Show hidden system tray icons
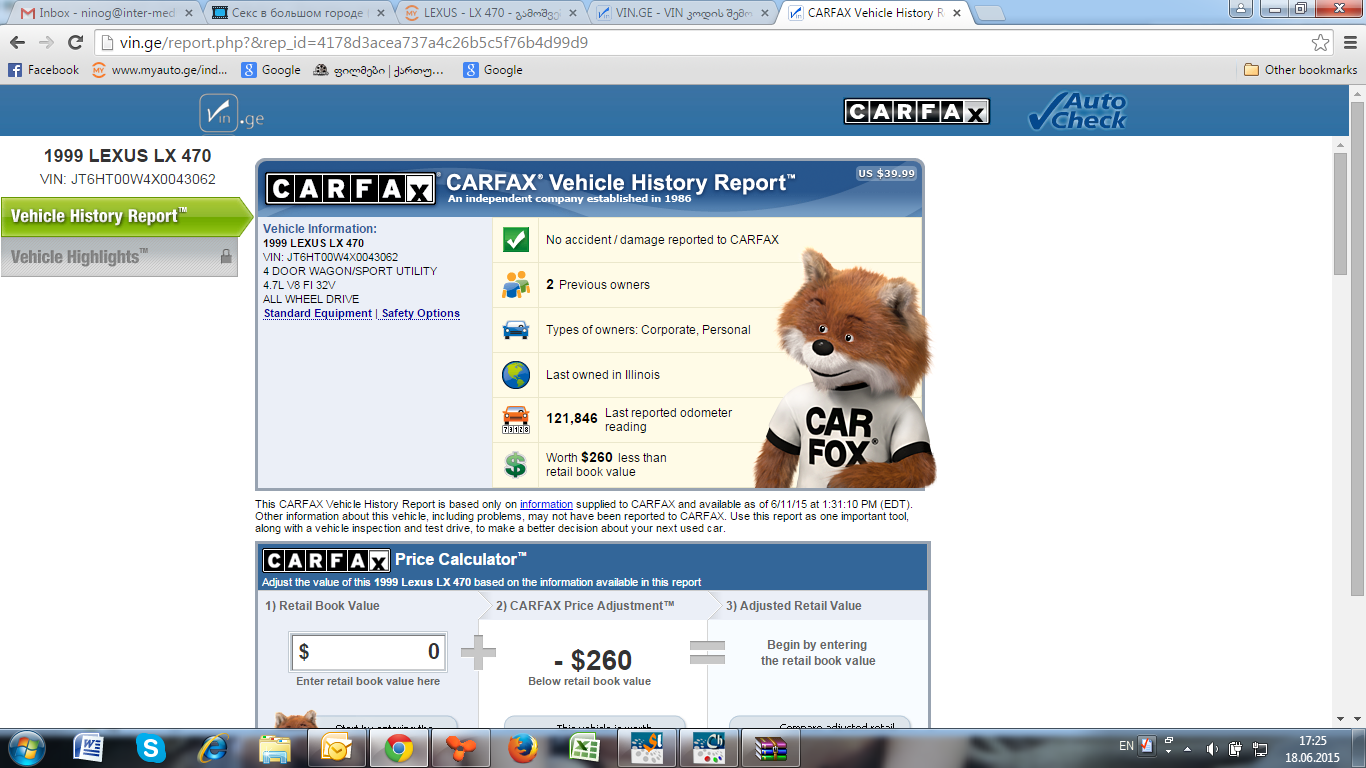Screen dimensions: 1366x768 tap(1190, 748)
